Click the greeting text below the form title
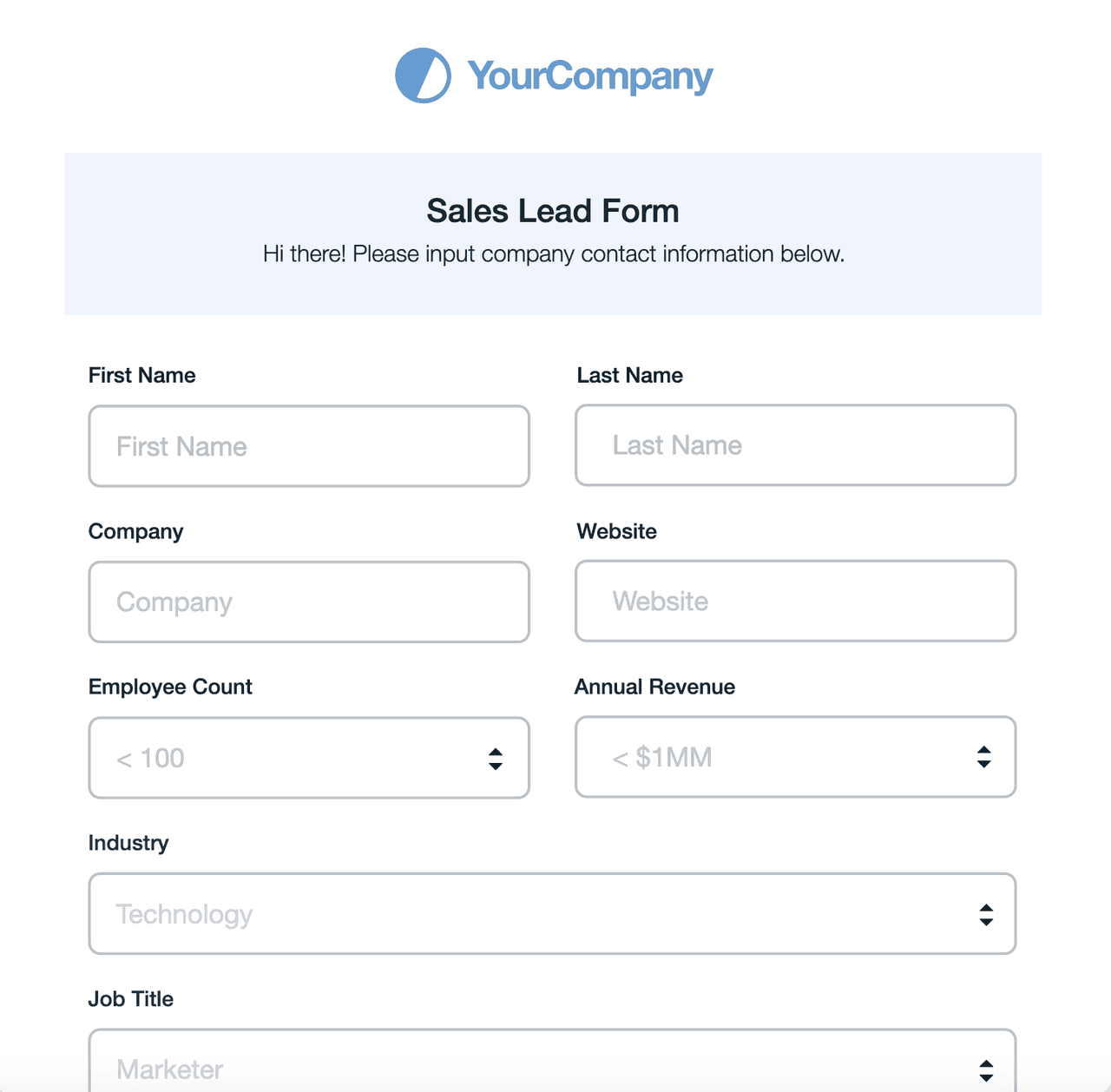1111x1092 pixels. 553,253
